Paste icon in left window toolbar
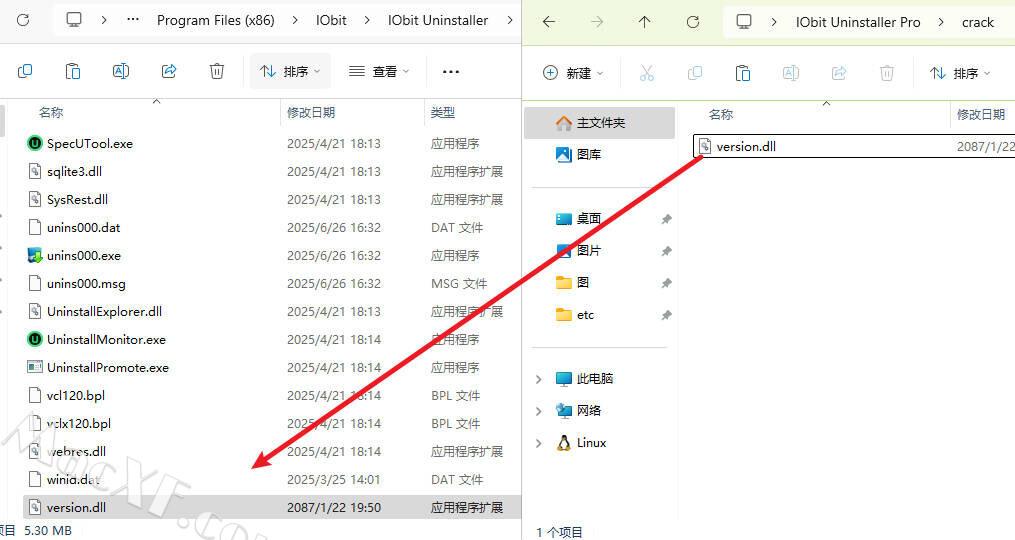The image size is (1015, 540). point(73,71)
